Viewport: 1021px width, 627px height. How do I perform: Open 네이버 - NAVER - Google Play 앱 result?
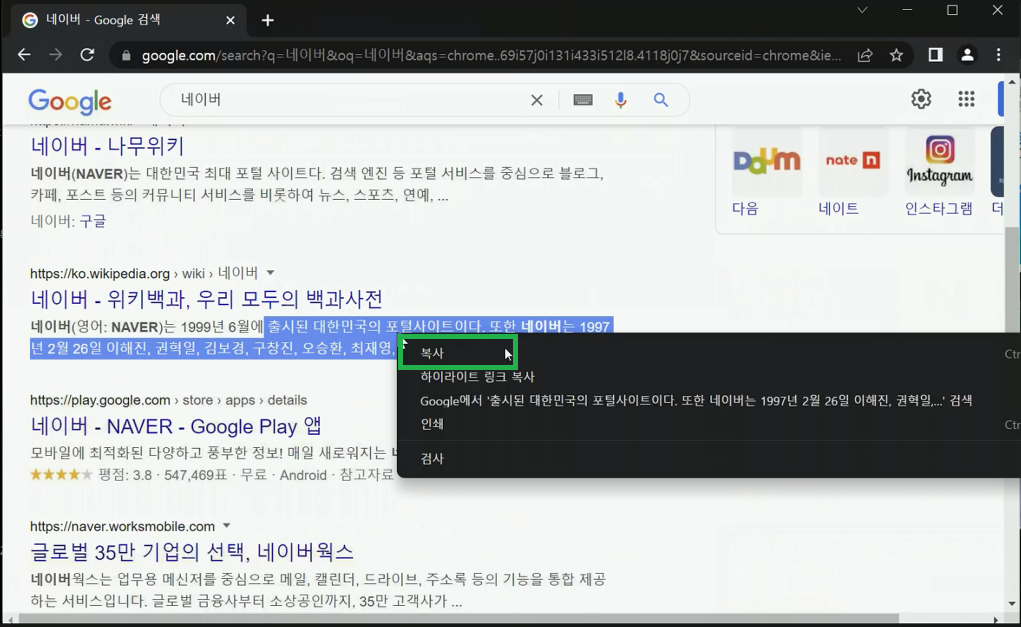[176, 426]
